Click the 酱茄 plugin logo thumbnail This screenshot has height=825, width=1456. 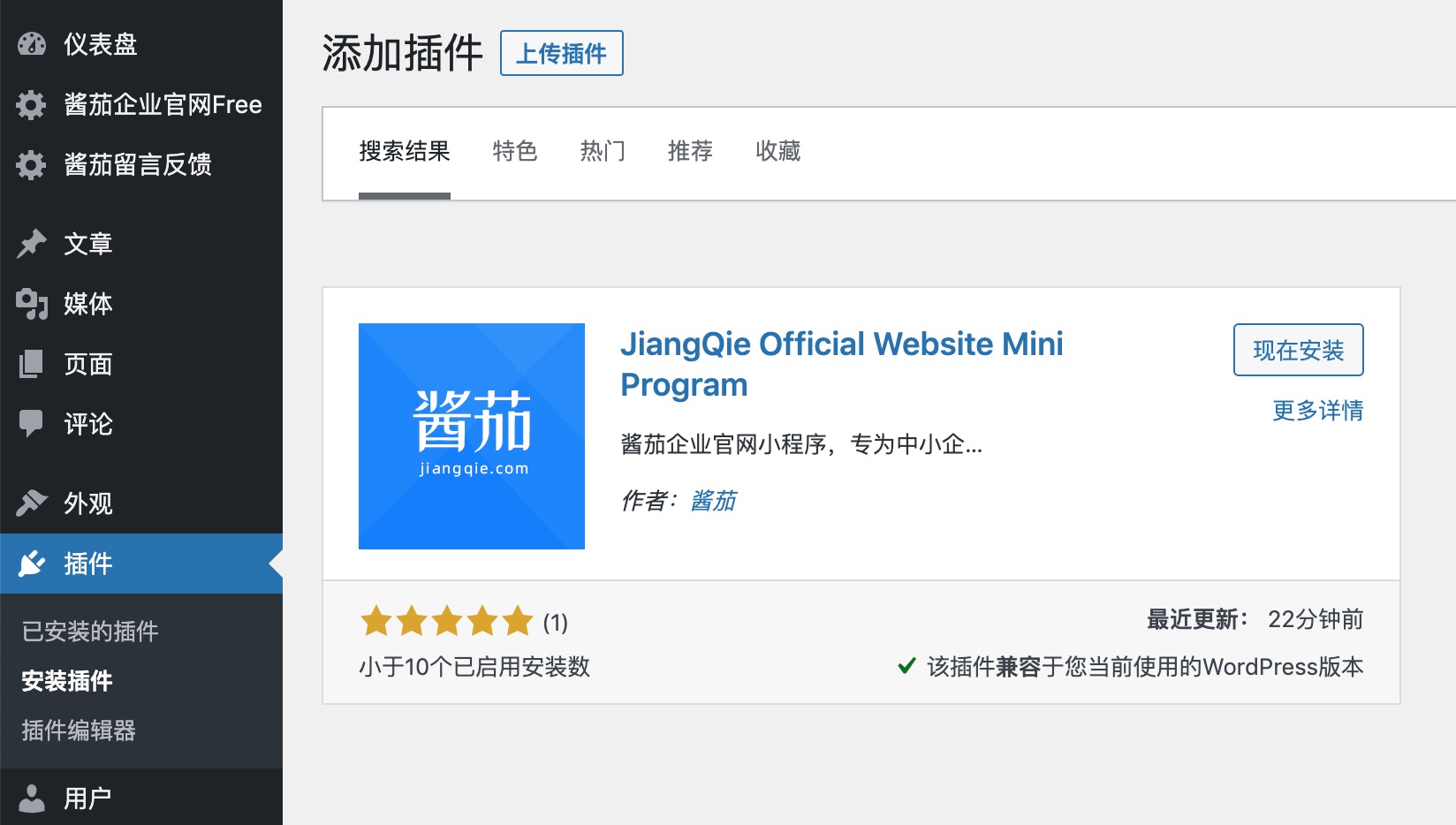coord(472,436)
